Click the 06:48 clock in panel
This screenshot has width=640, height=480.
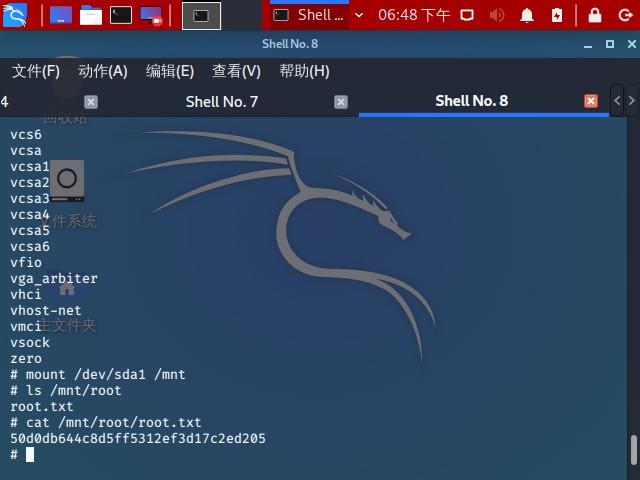click(413, 15)
